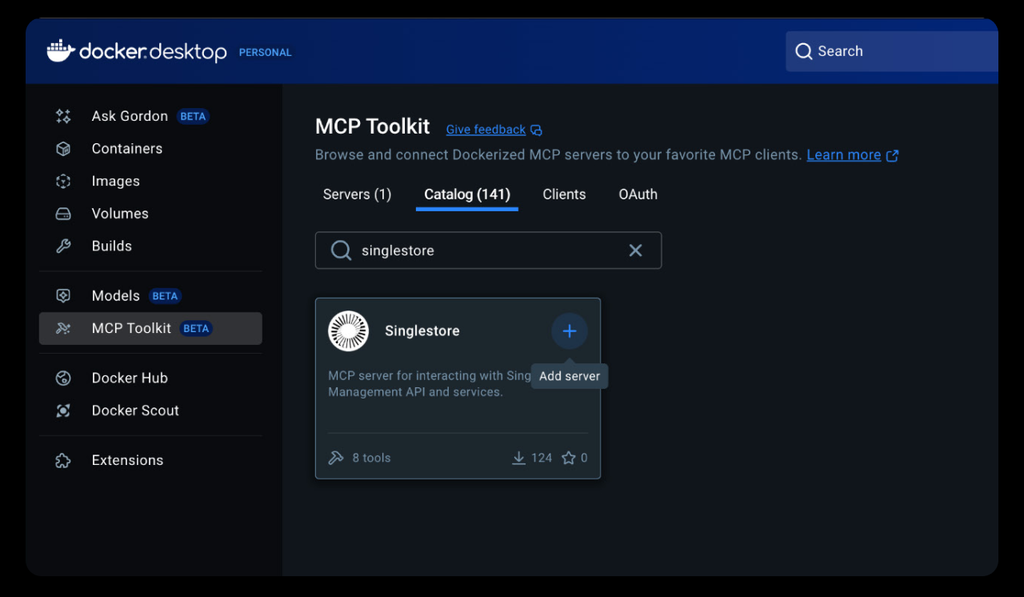Click the star count '0' on the Singlestore card

pos(584,458)
